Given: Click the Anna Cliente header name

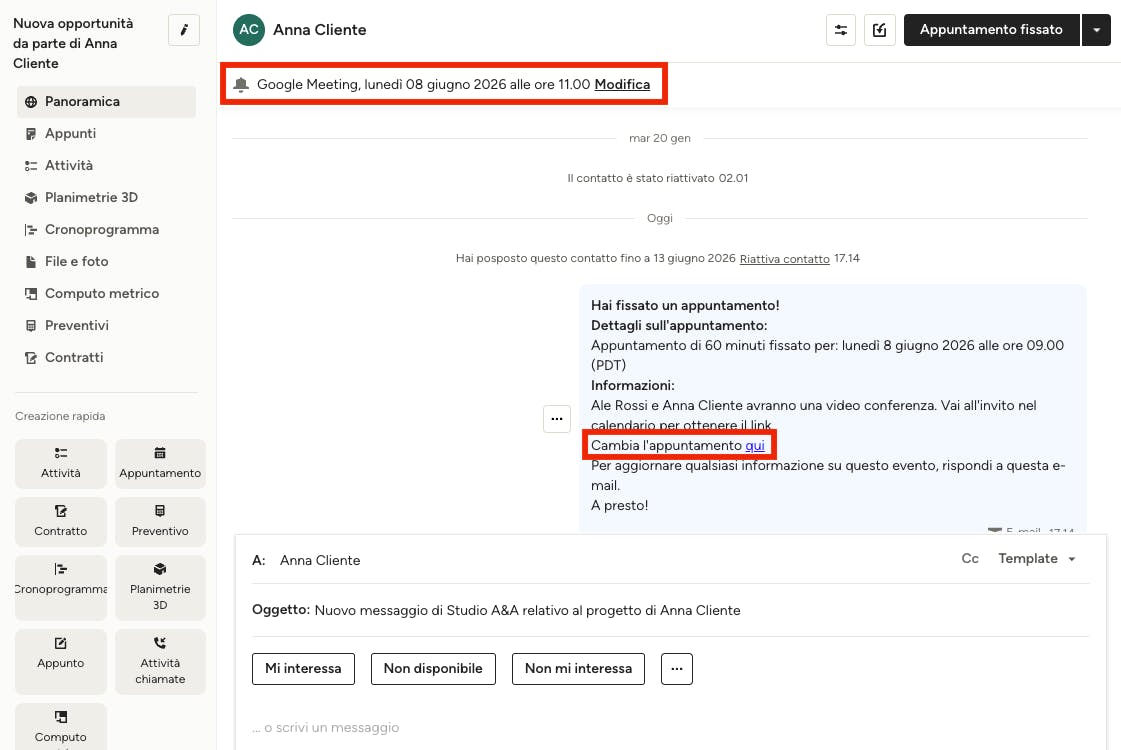Looking at the screenshot, I should 320,30.
